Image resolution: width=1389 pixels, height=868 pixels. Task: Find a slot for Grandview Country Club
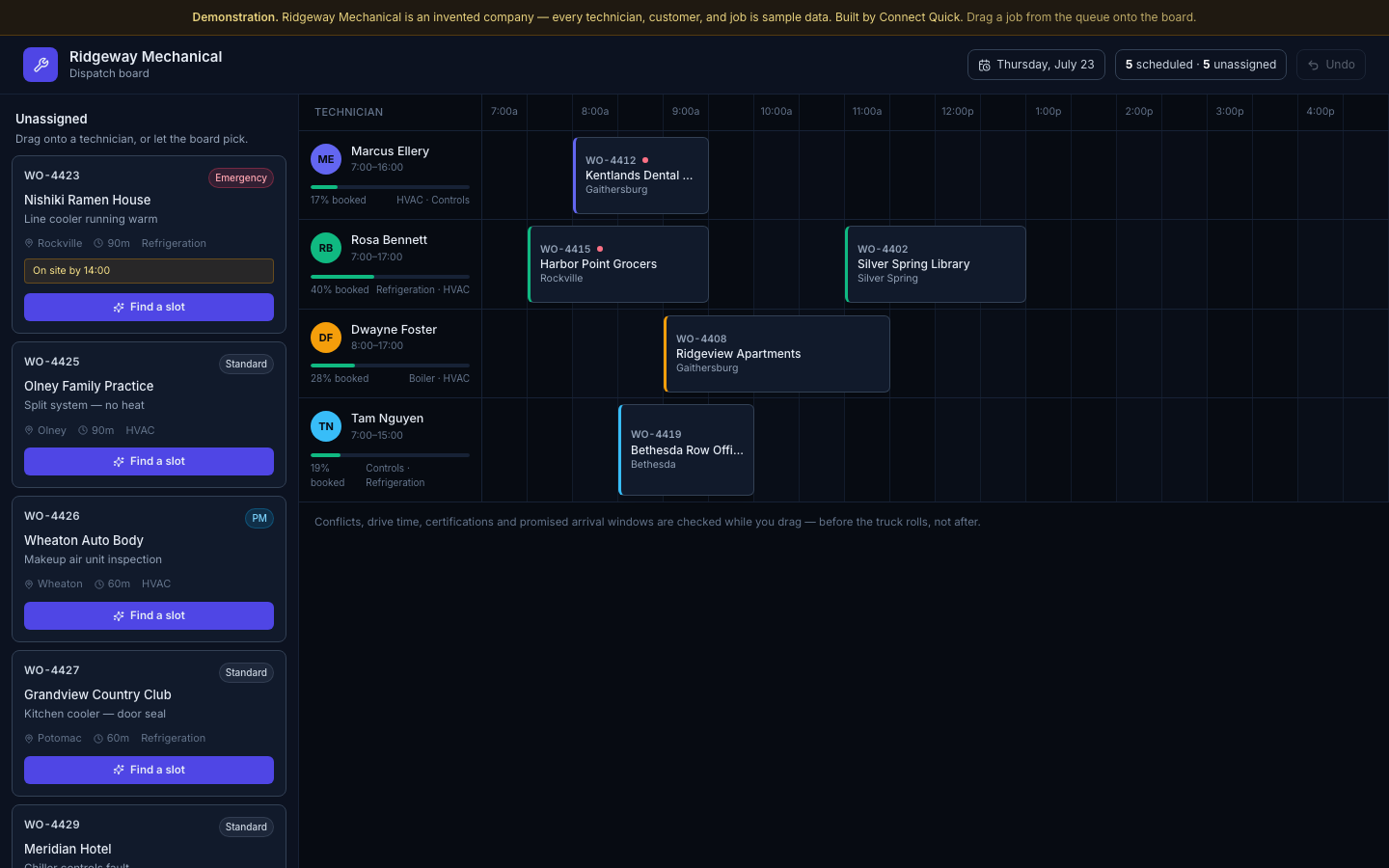[149, 770]
